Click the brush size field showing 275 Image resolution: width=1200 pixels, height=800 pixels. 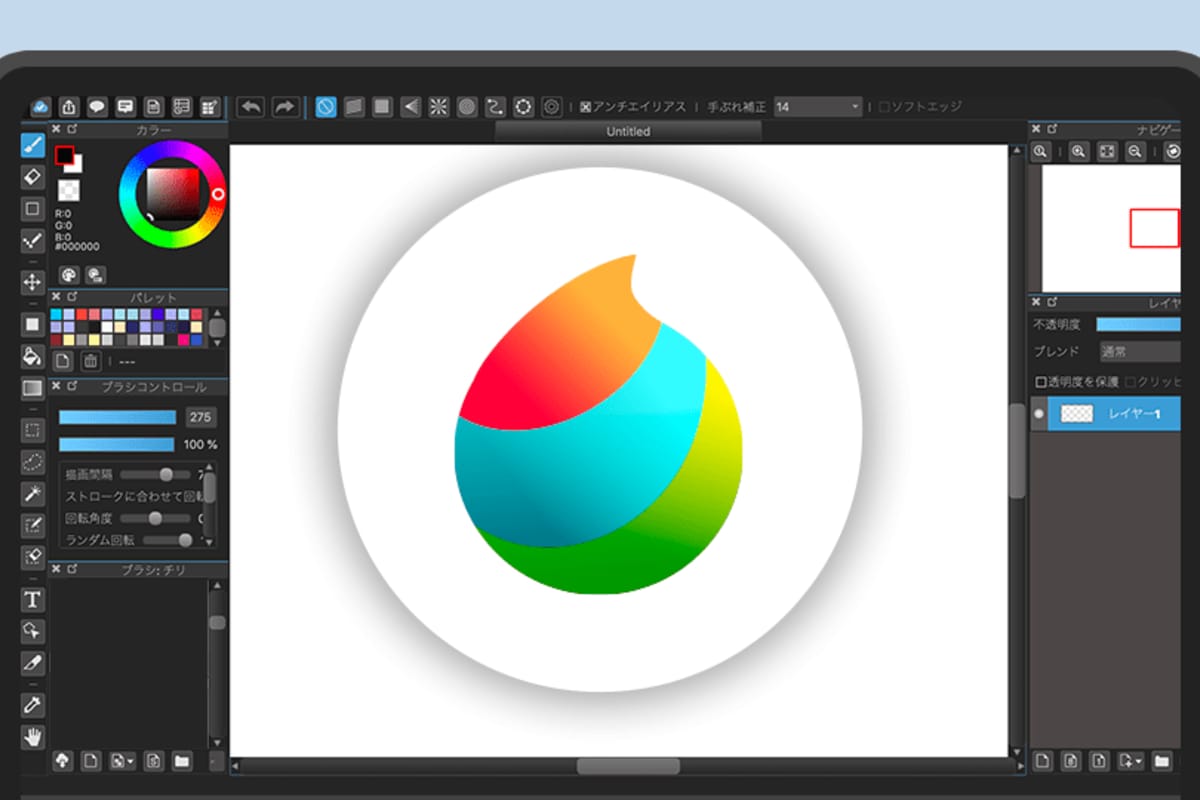(200, 417)
